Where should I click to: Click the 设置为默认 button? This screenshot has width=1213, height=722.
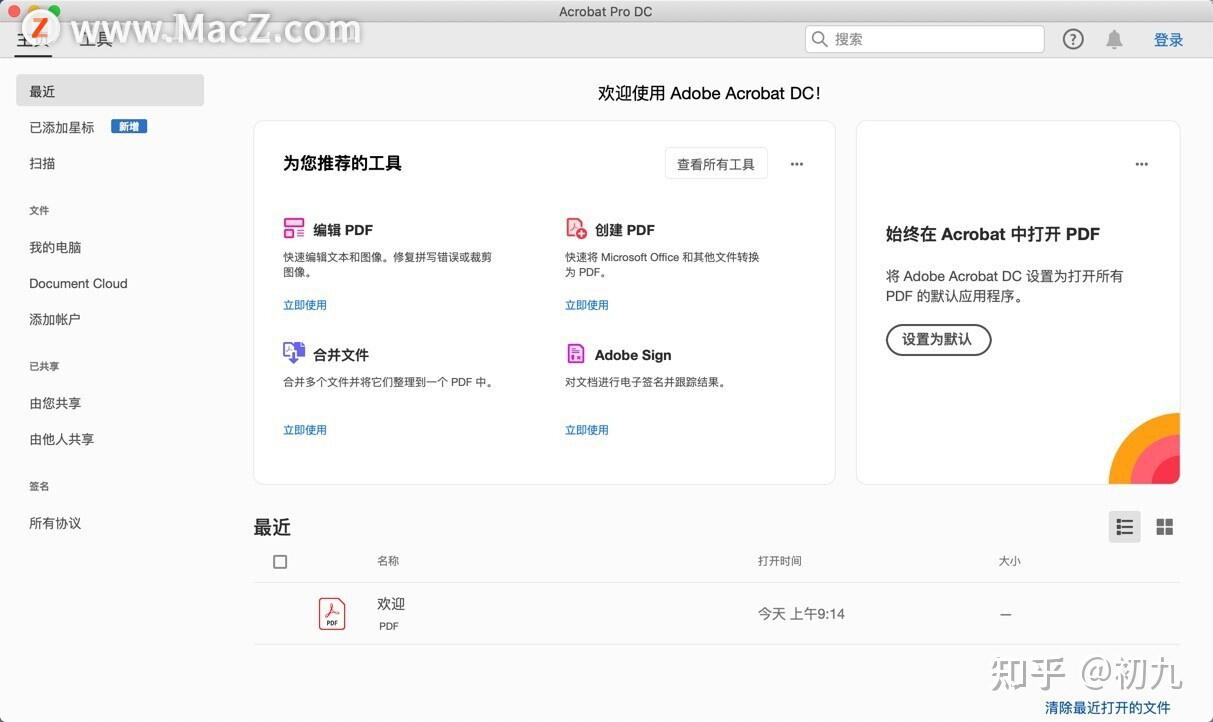[x=938, y=339]
